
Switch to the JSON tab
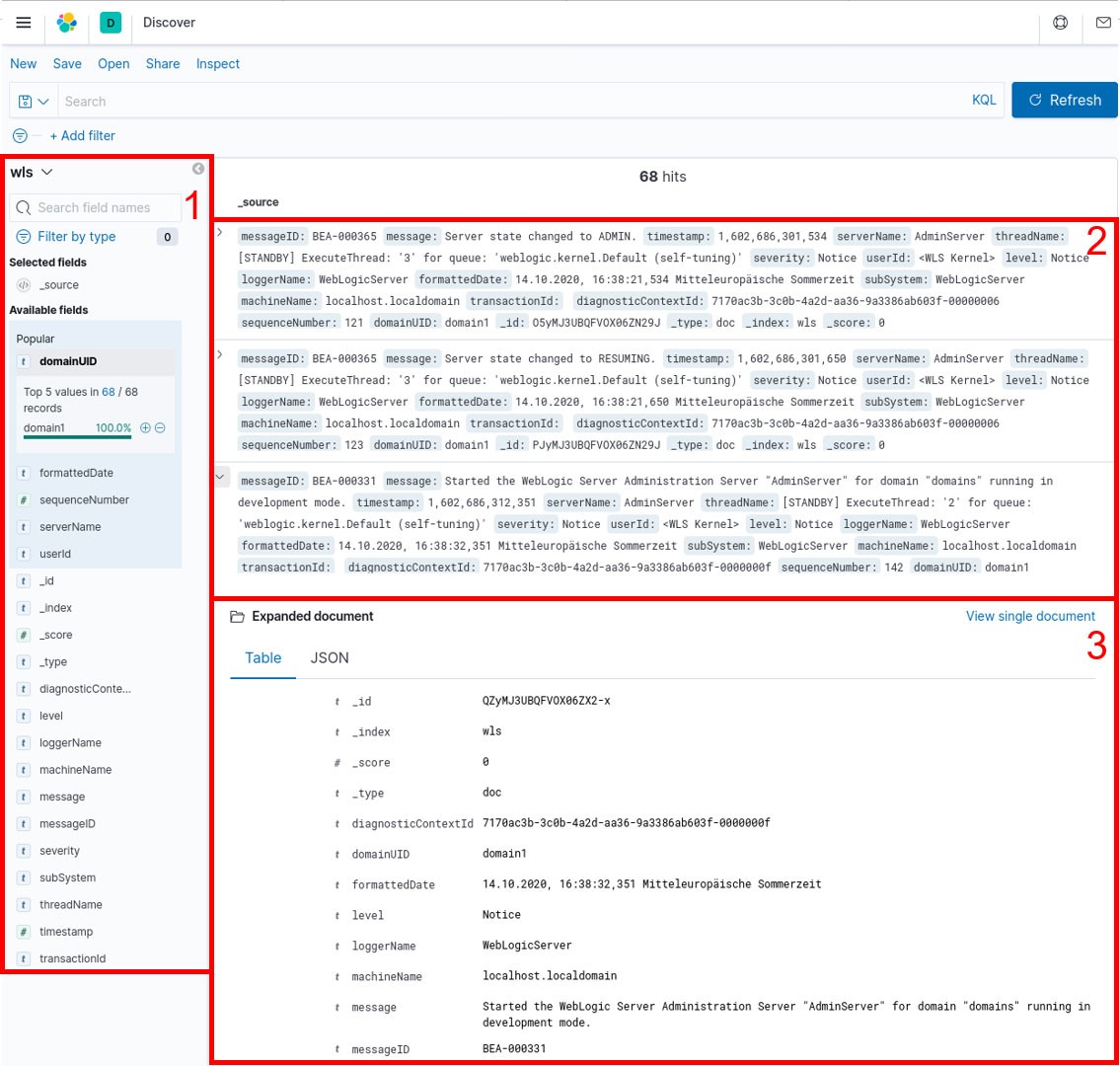tap(330, 658)
